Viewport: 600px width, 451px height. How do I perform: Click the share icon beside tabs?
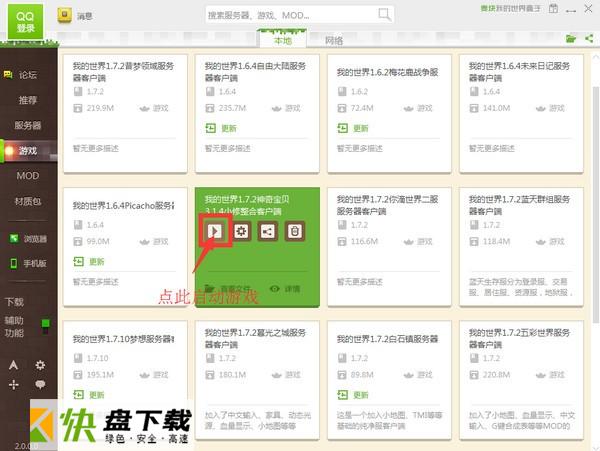click(x=589, y=38)
